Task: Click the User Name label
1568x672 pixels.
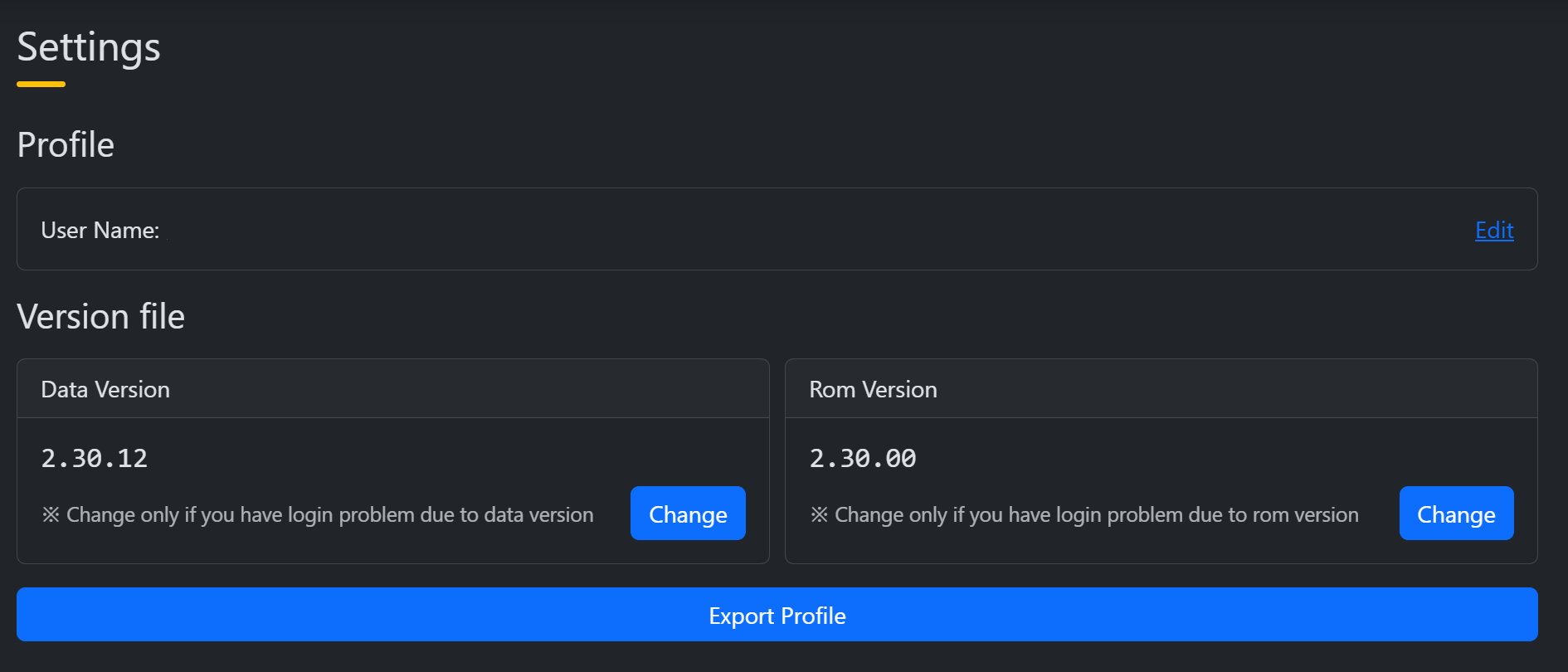Action: (100, 230)
